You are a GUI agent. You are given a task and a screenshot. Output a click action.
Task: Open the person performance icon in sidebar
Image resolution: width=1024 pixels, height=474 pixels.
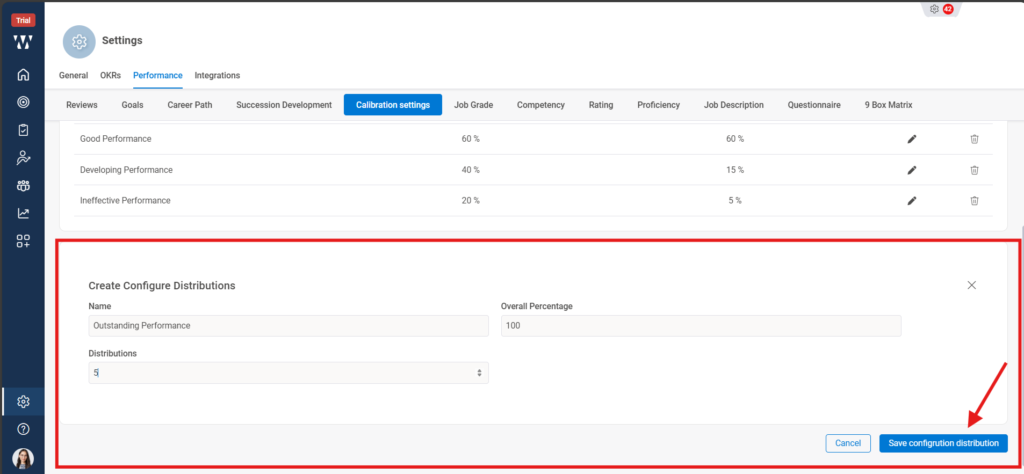(23, 157)
